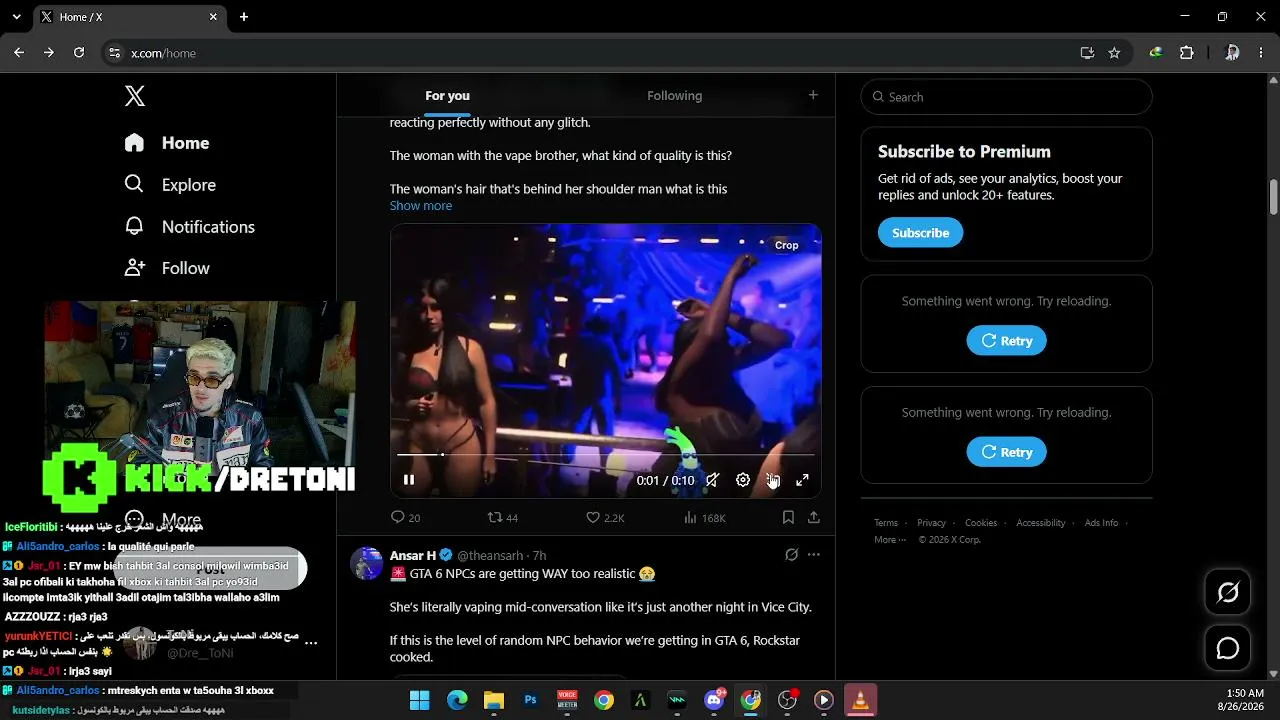This screenshot has height=720, width=1280.
Task: Retry loading the upper failed panel
Action: pos(1006,341)
